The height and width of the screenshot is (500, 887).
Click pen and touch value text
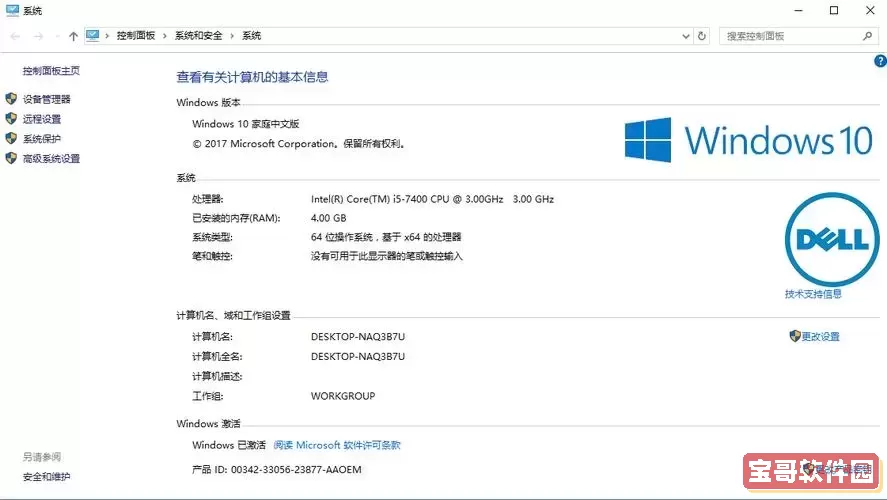387,256
